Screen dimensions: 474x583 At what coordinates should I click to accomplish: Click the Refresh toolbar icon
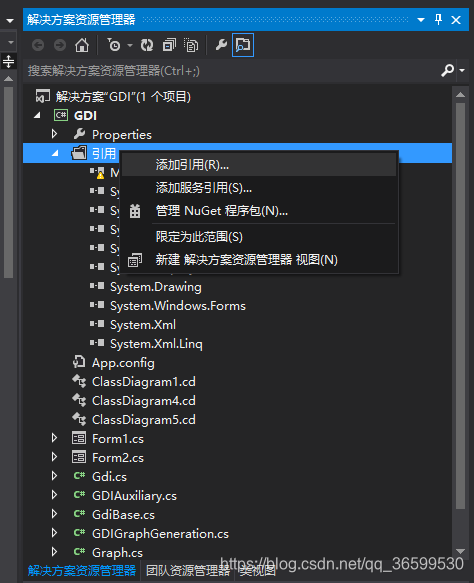[147, 45]
